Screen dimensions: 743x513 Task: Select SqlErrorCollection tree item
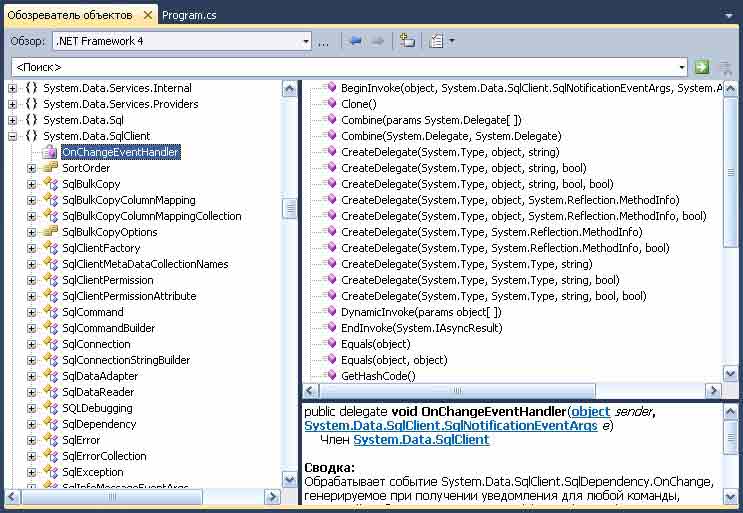pyautogui.click(x=104, y=457)
